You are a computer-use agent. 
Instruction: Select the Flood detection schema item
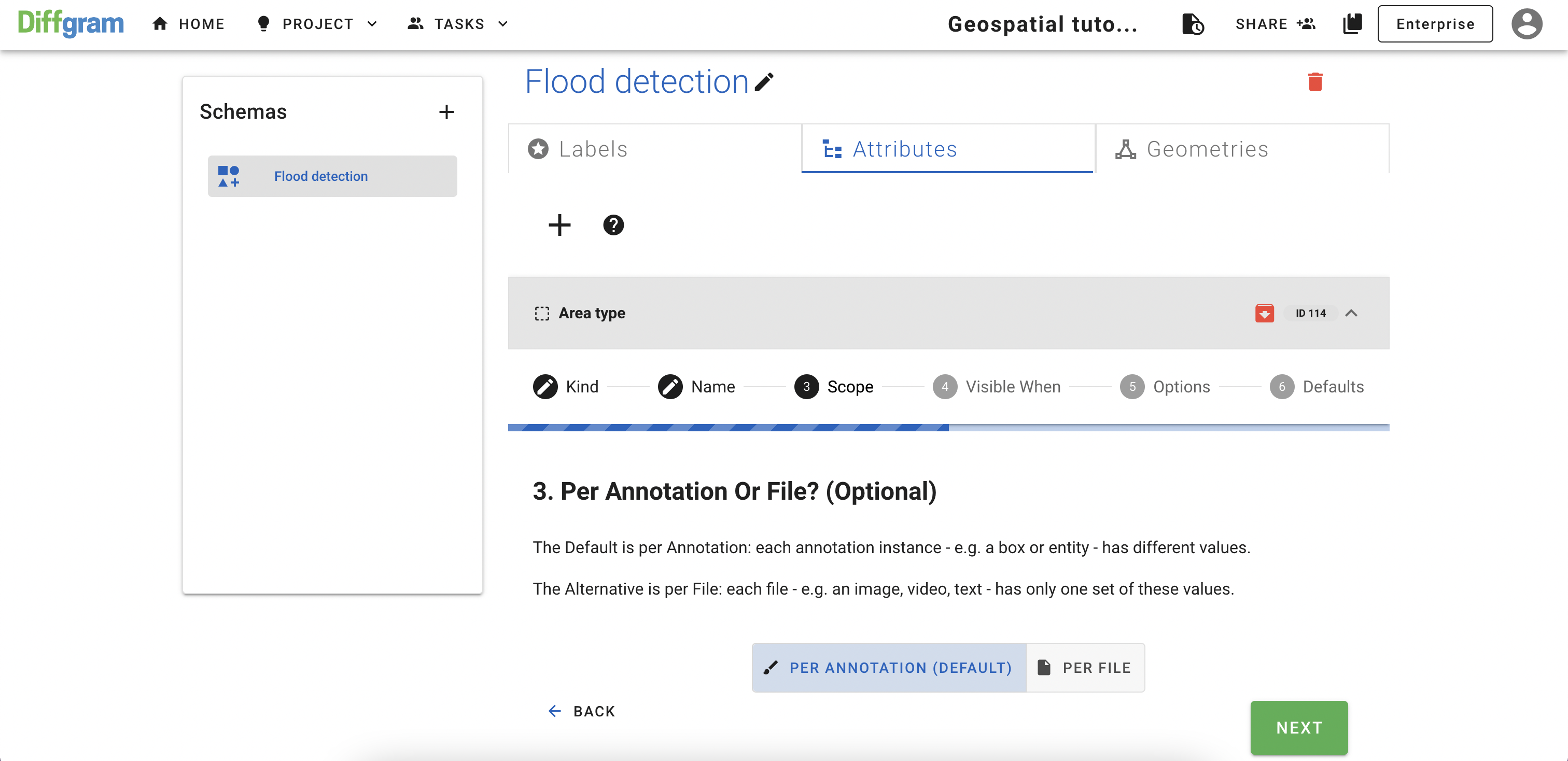tap(332, 176)
